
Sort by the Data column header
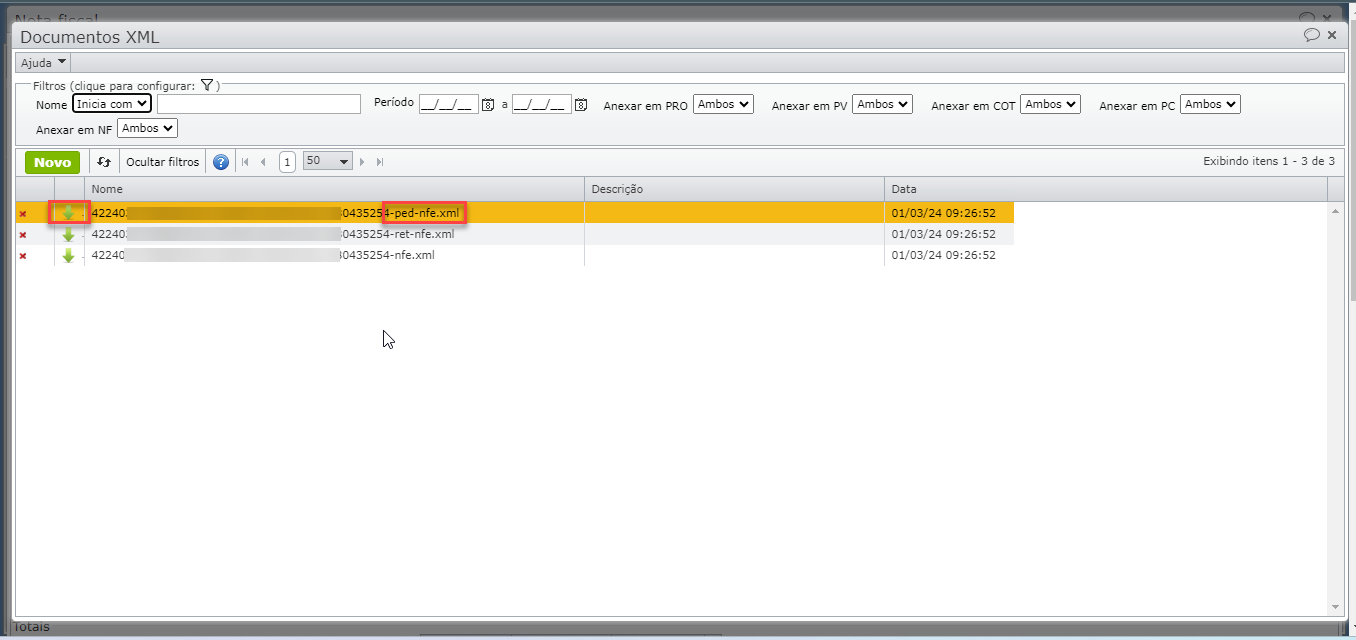coord(1105,189)
